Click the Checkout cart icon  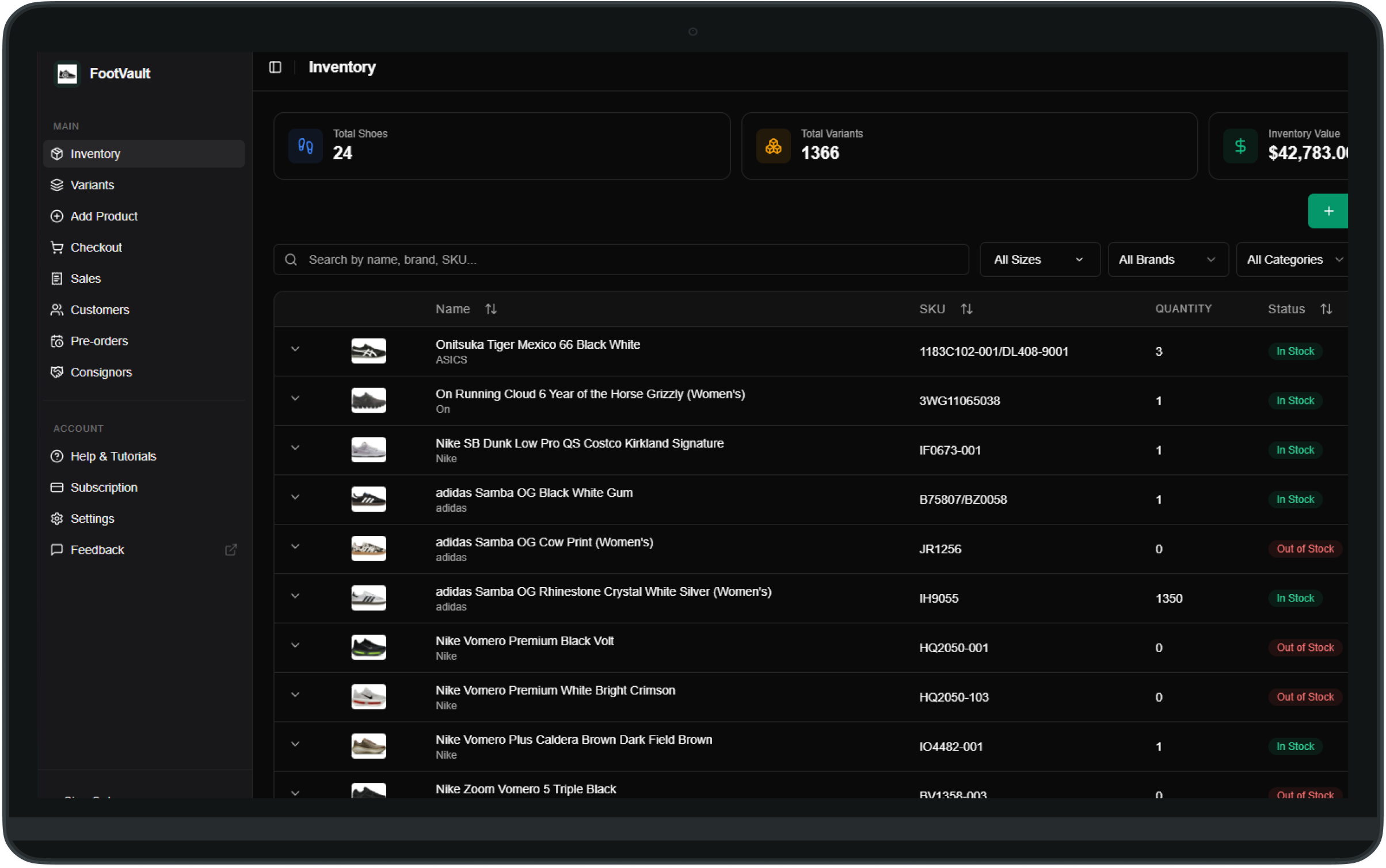(56, 247)
